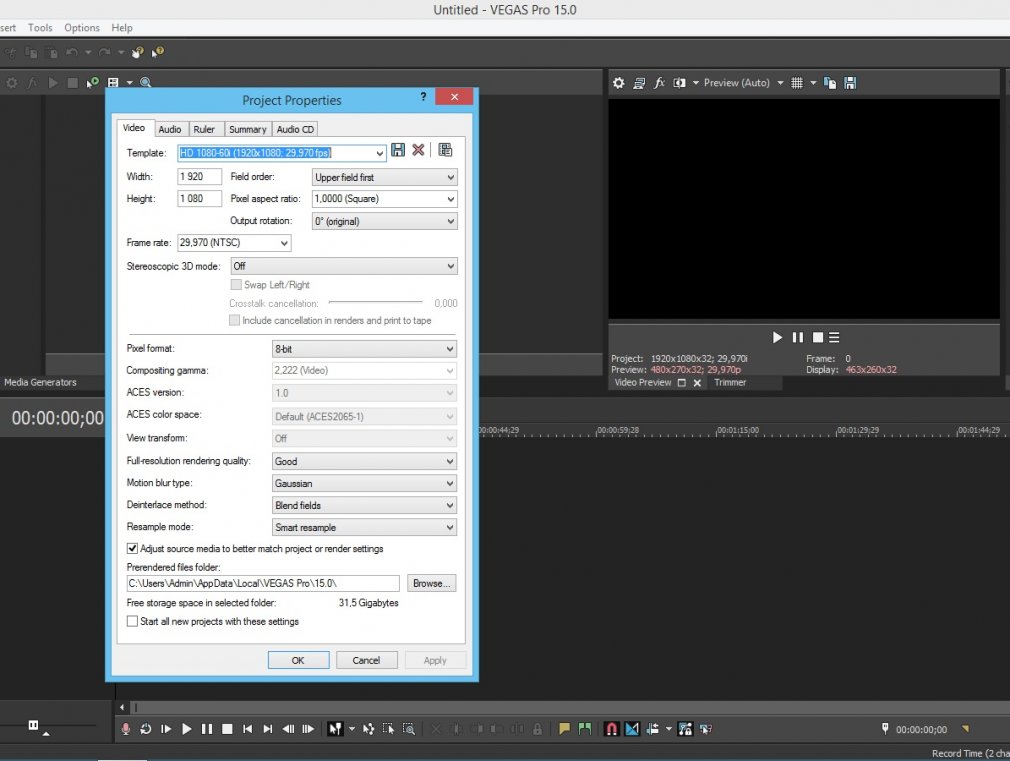This screenshot has height=761, width=1010.
Task: Click interactive tutorials icon in main toolbar
Action: click(137, 52)
